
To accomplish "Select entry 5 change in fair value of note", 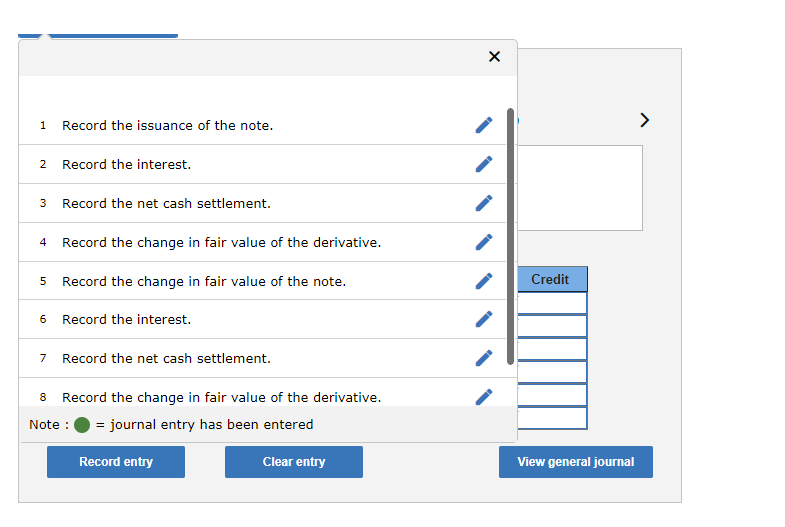I will [204, 281].
